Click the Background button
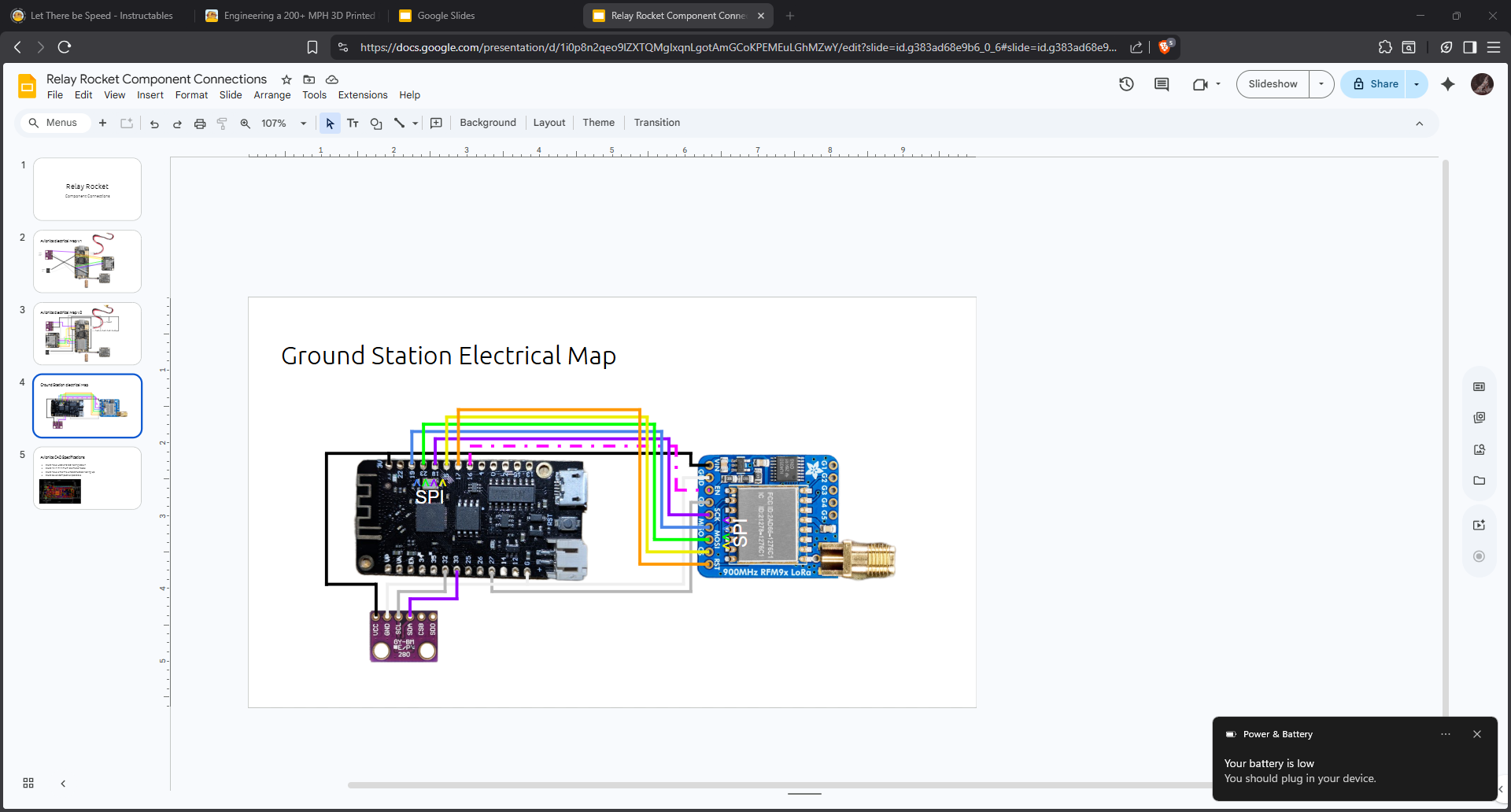The image size is (1511, 812). click(488, 123)
